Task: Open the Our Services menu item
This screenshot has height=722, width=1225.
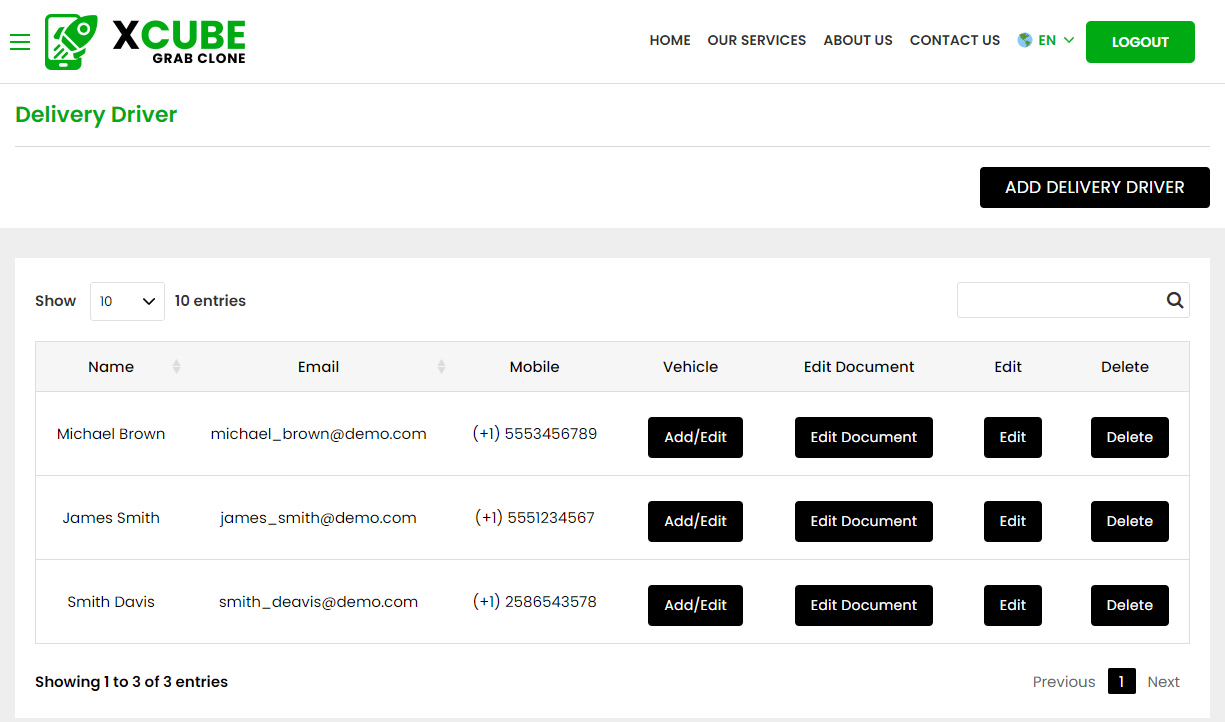Action: pyautogui.click(x=756, y=41)
